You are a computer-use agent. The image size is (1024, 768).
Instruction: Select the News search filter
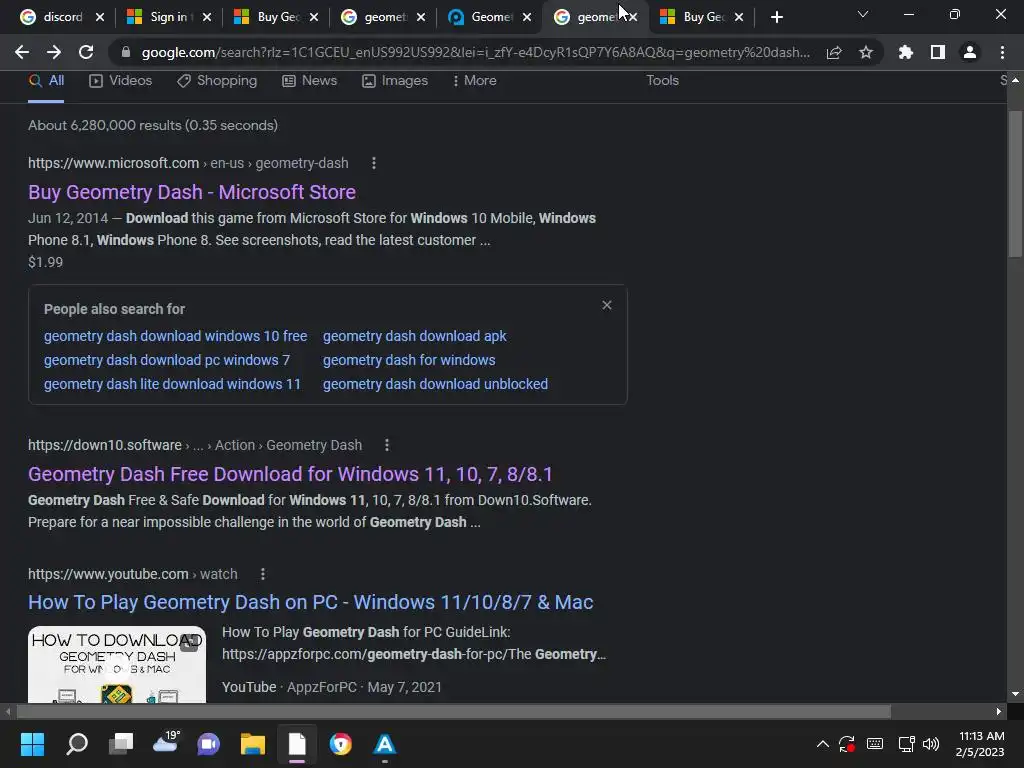pyautogui.click(x=310, y=80)
